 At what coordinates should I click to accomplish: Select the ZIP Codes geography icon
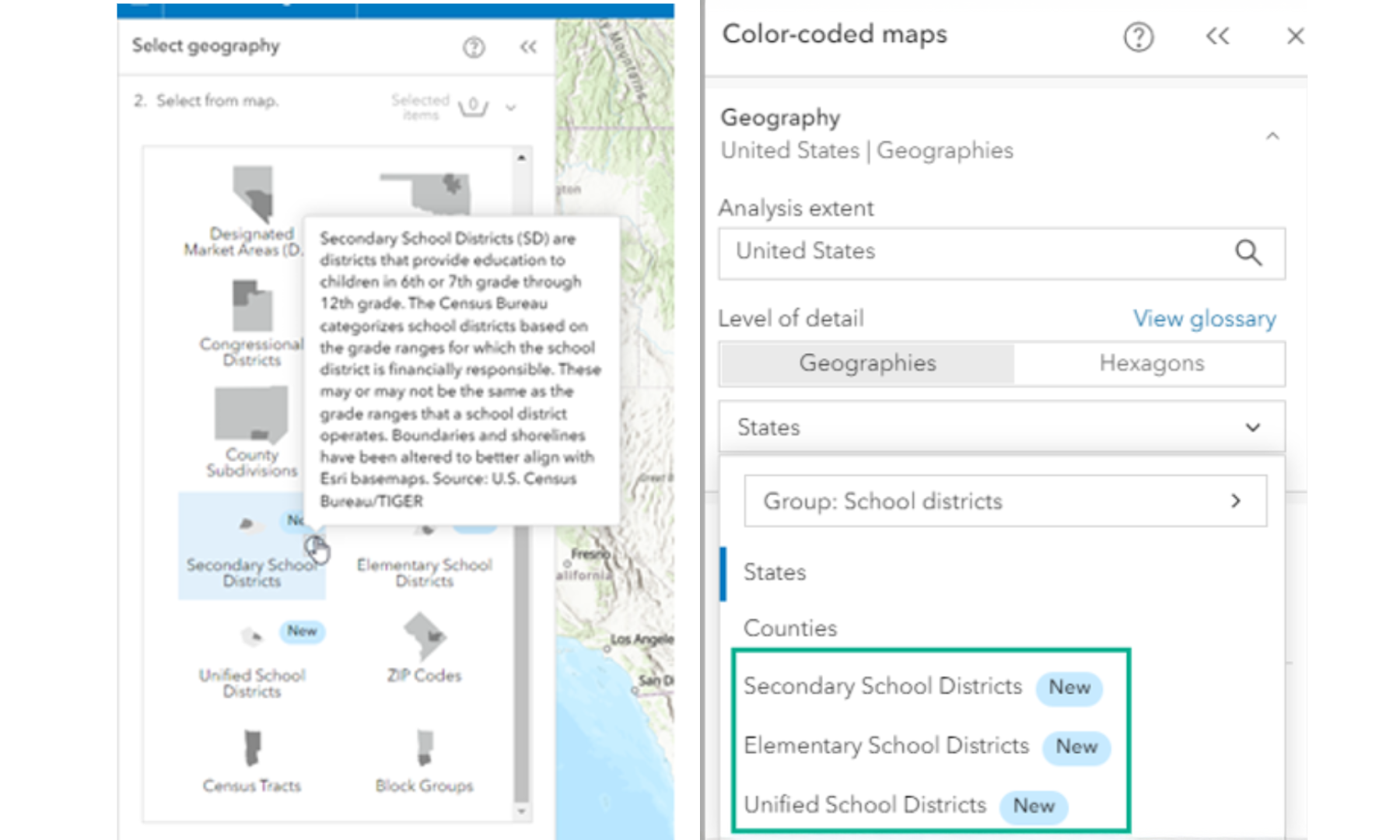(x=424, y=638)
